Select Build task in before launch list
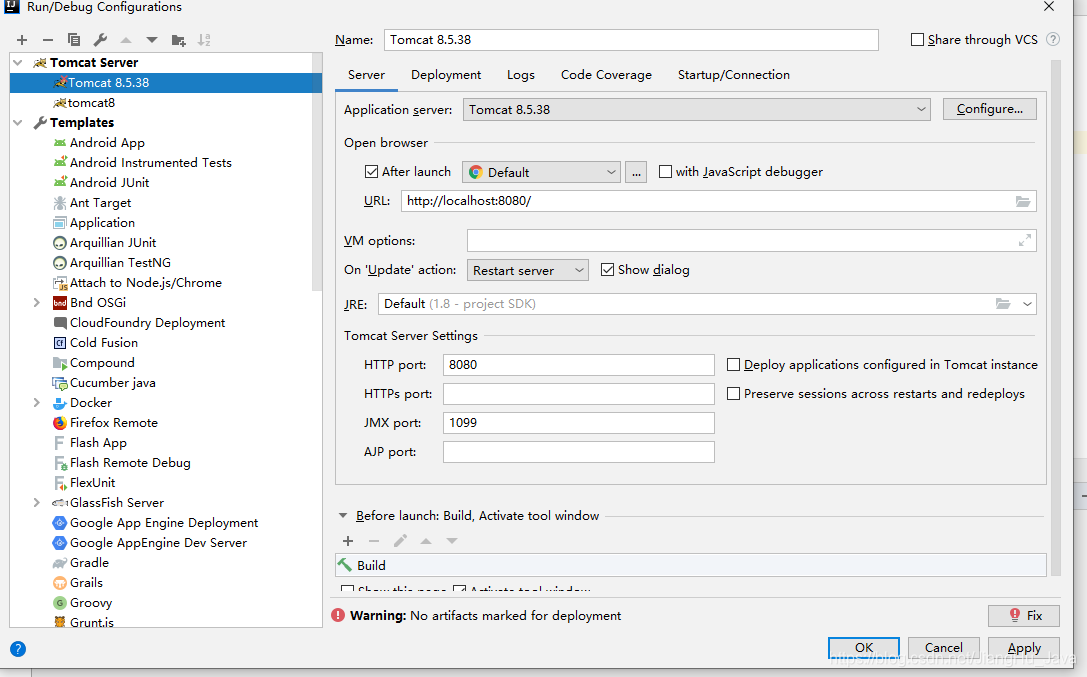This screenshot has height=677, width=1087. (690, 565)
